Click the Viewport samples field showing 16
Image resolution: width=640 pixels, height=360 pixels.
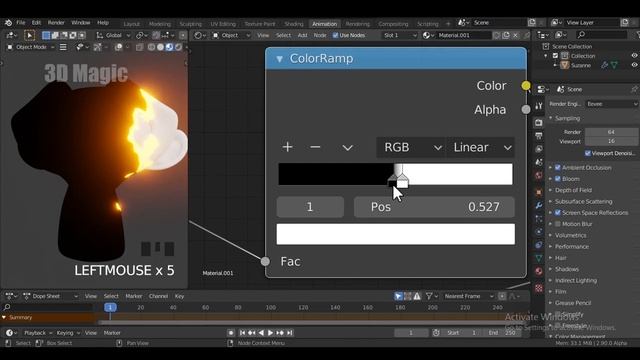tap(611, 141)
